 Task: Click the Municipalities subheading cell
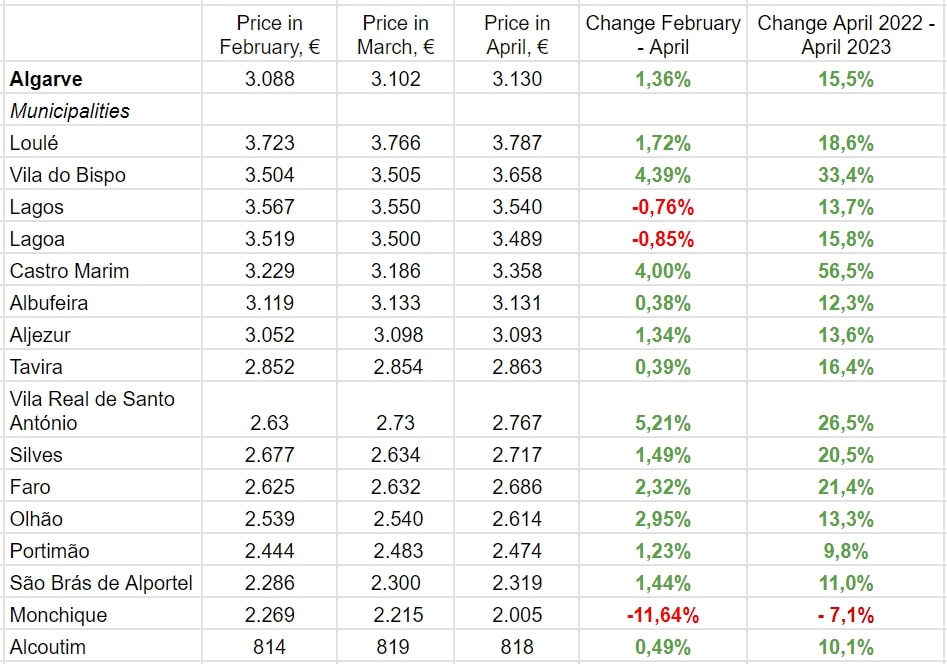[x=70, y=111]
